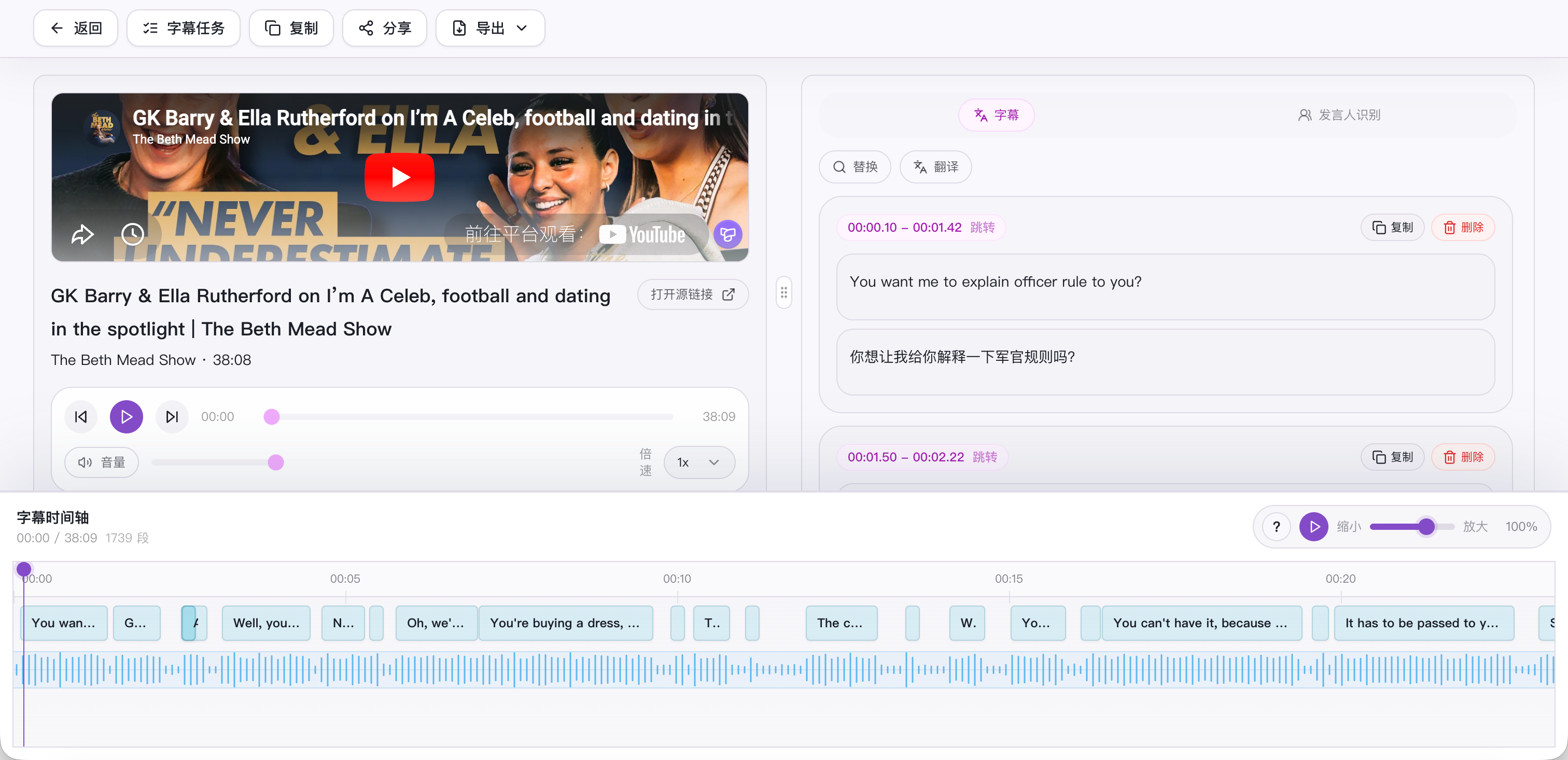Jump to 00:00.10 segment via 跳转
The width and height of the screenshot is (1568, 760).
click(982, 228)
